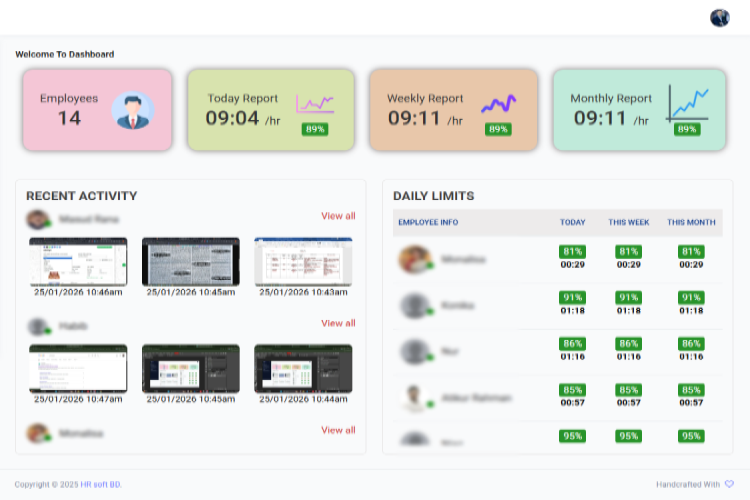Screen dimensions: 750x500
Task: Open the user profile avatar menu
Action: [x=719, y=17]
